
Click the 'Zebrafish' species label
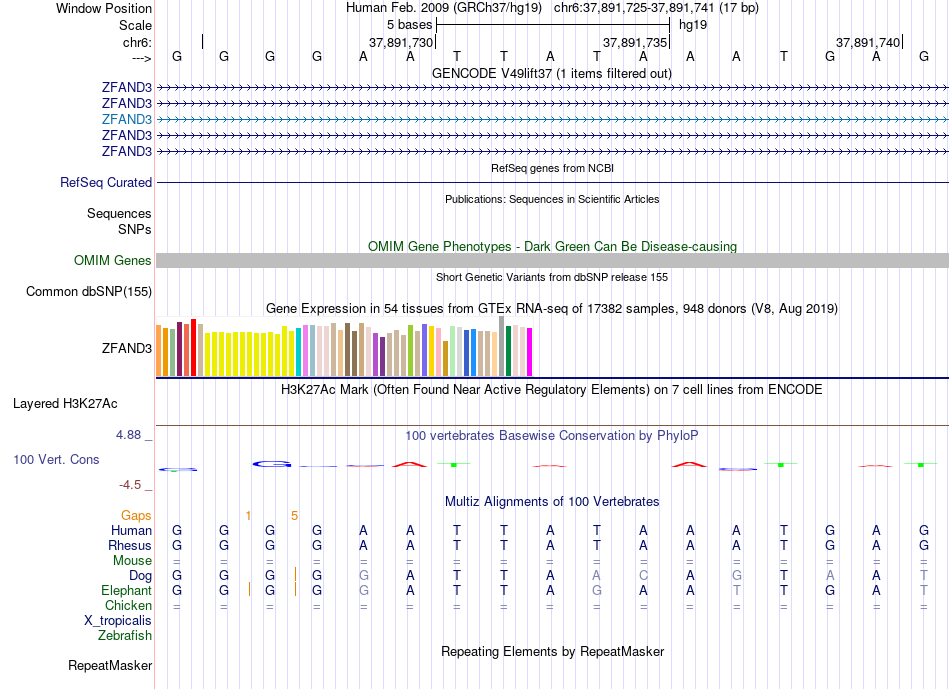(x=125, y=636)
